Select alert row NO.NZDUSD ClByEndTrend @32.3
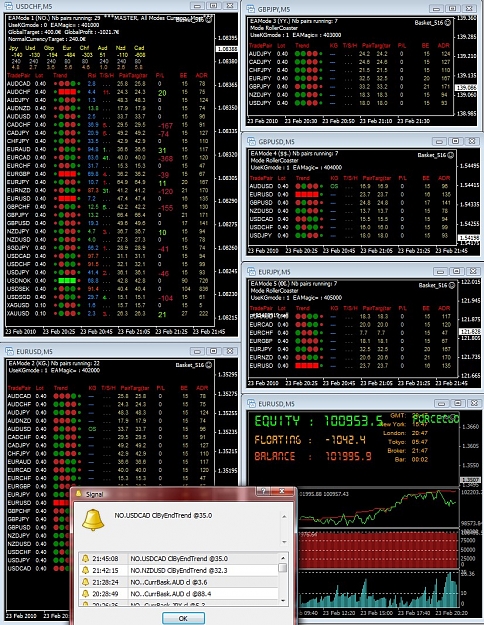 point(179,570)
